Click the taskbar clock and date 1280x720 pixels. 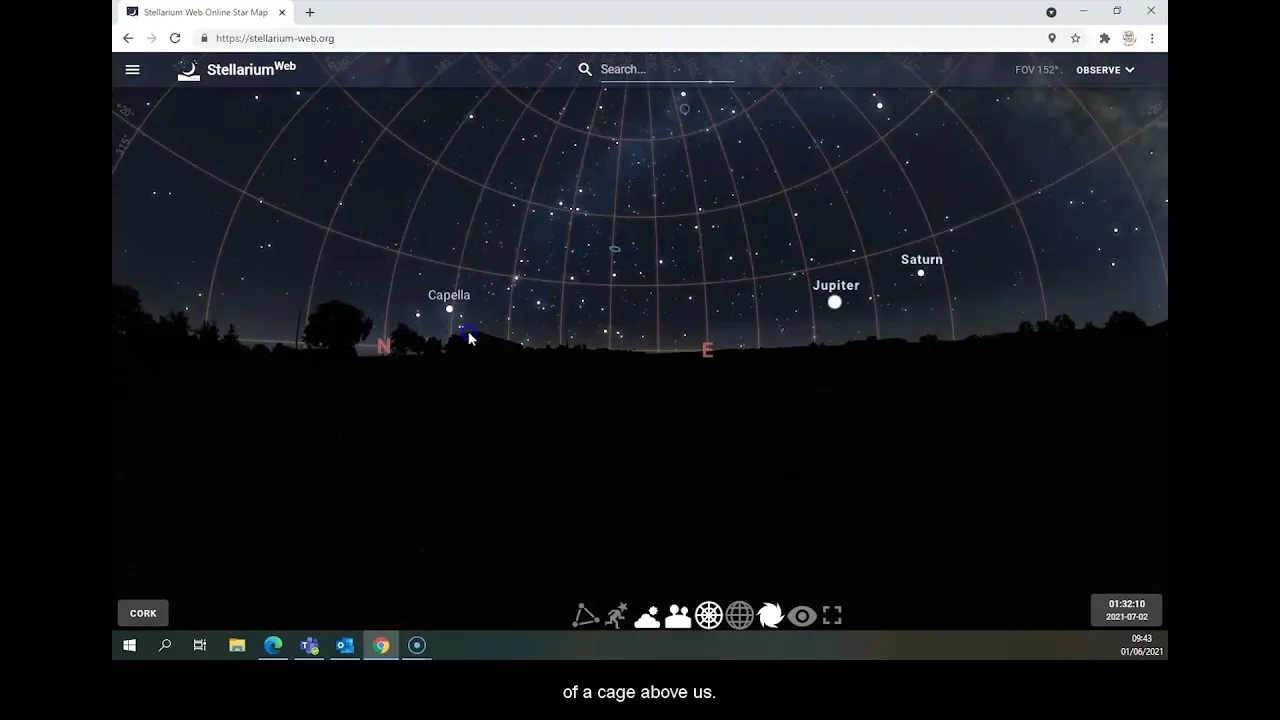[1141, 645]
